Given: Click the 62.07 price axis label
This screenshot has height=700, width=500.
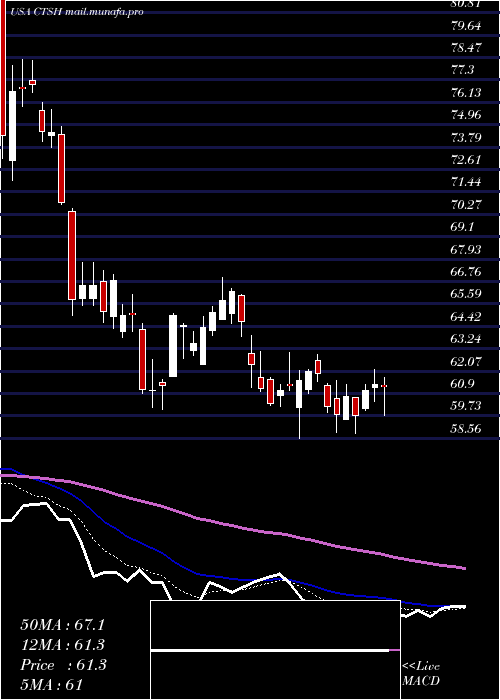Looking at the screenshot, I should coord(466,361).
